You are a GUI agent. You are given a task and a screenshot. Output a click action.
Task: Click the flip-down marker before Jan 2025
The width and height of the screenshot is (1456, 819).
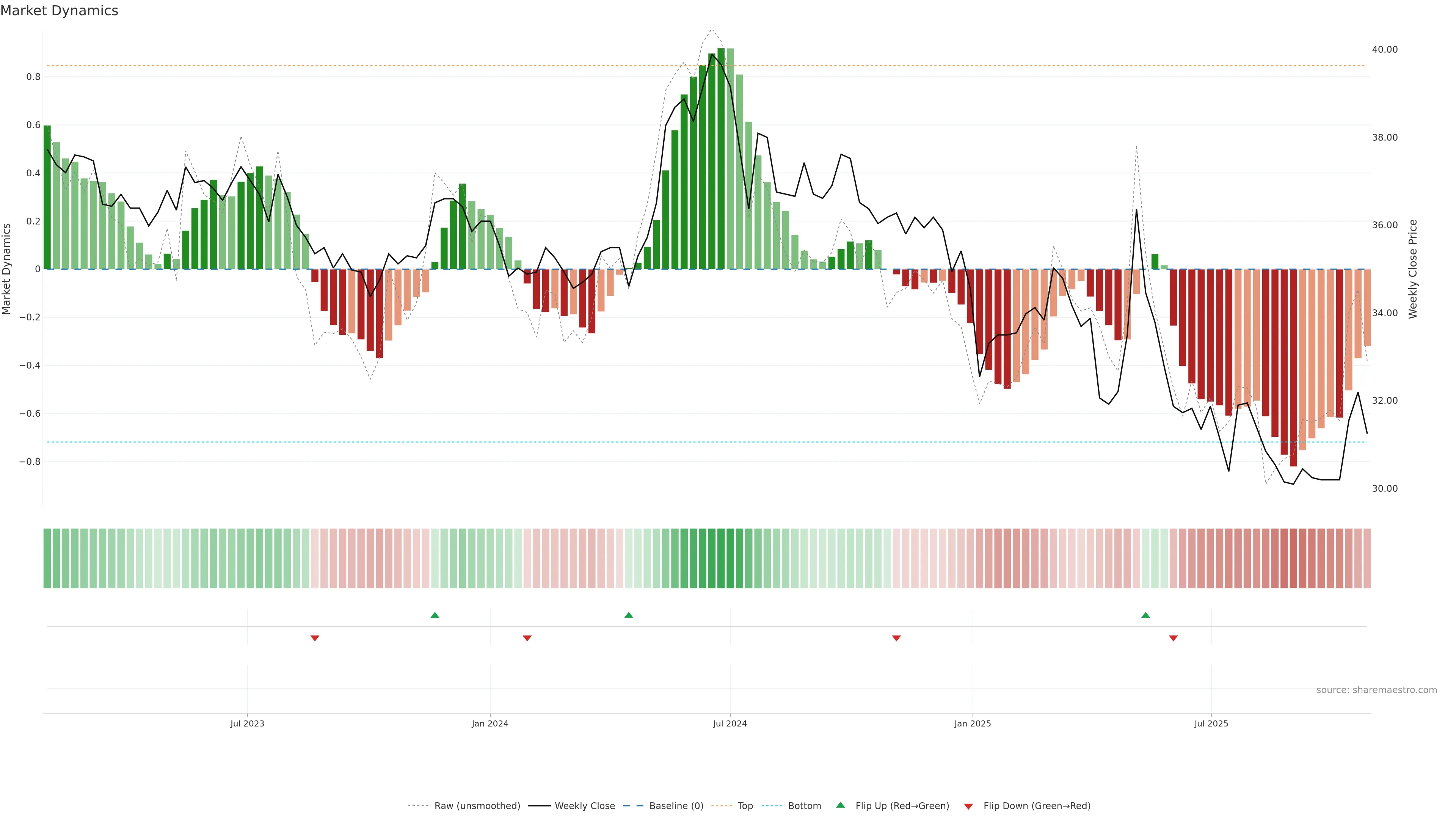coord(896,638)
